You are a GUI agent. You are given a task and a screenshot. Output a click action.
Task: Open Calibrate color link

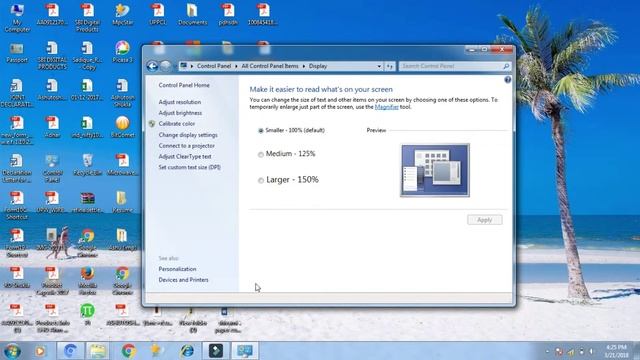pyautogui.click(x=176, y=124)
